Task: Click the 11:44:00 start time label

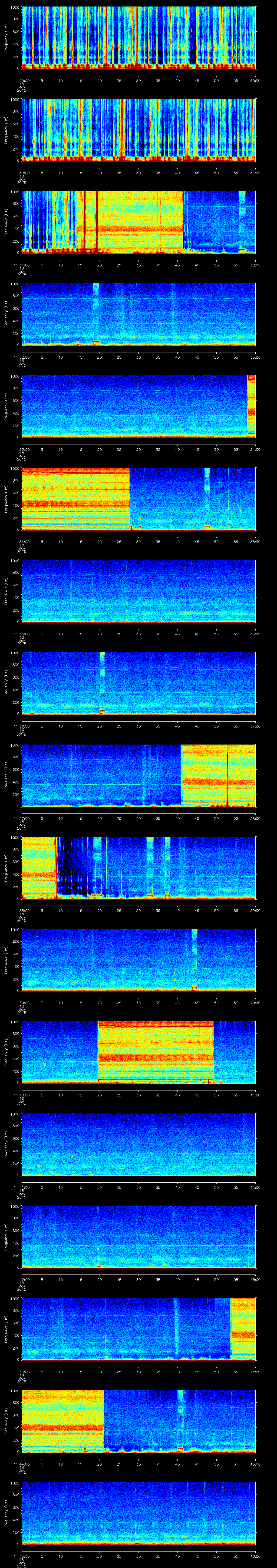Action: click(22, 1463)
